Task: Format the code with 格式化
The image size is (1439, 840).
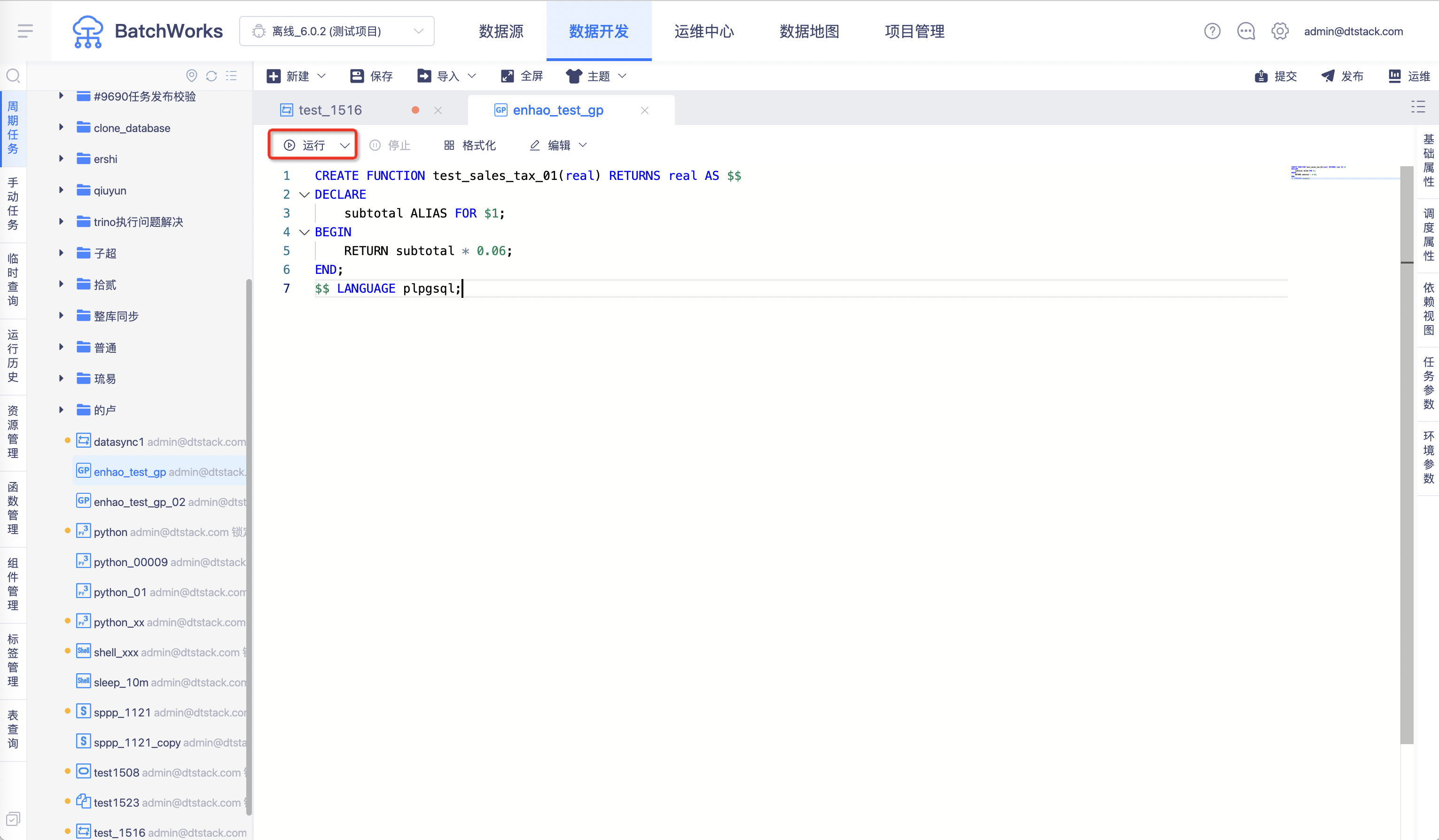Action: [x=470, y=146]
